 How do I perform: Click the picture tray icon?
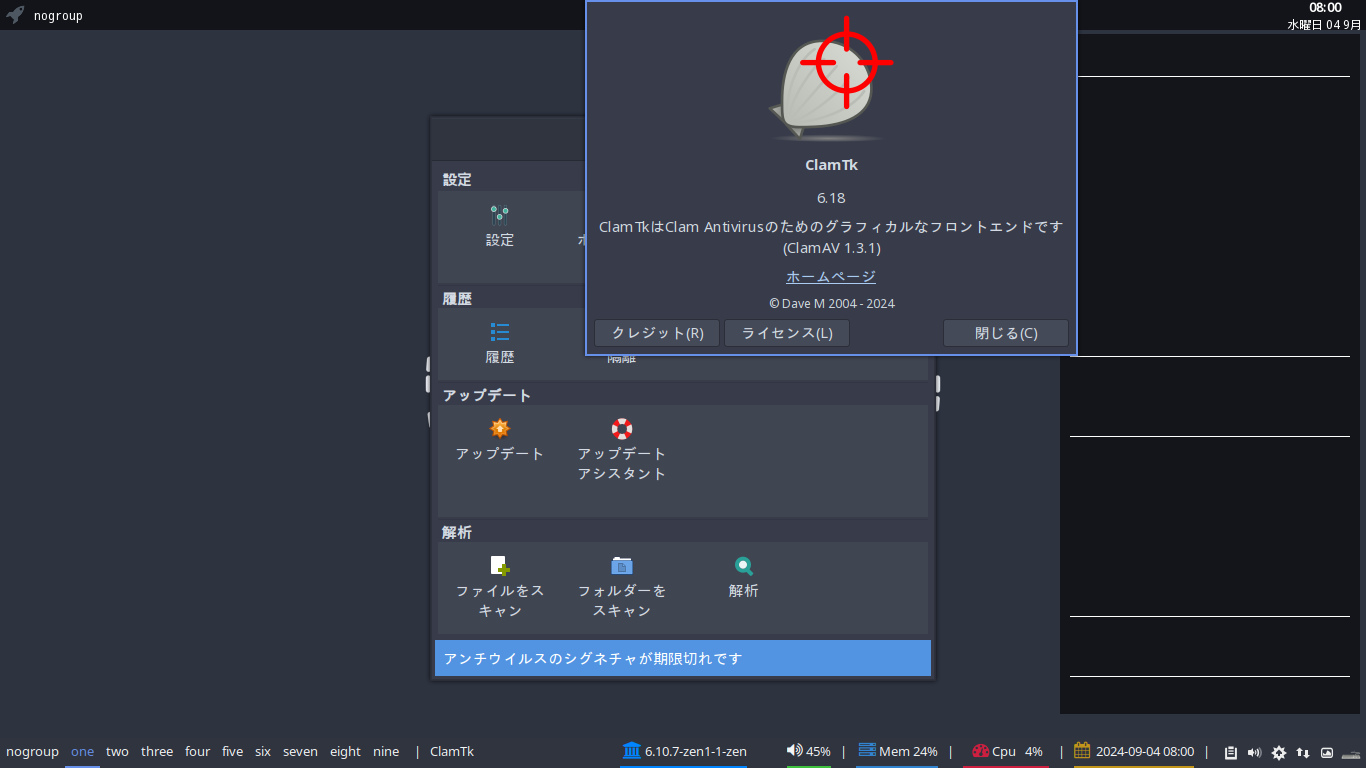pyautogui.click(x=1327, y=752)
